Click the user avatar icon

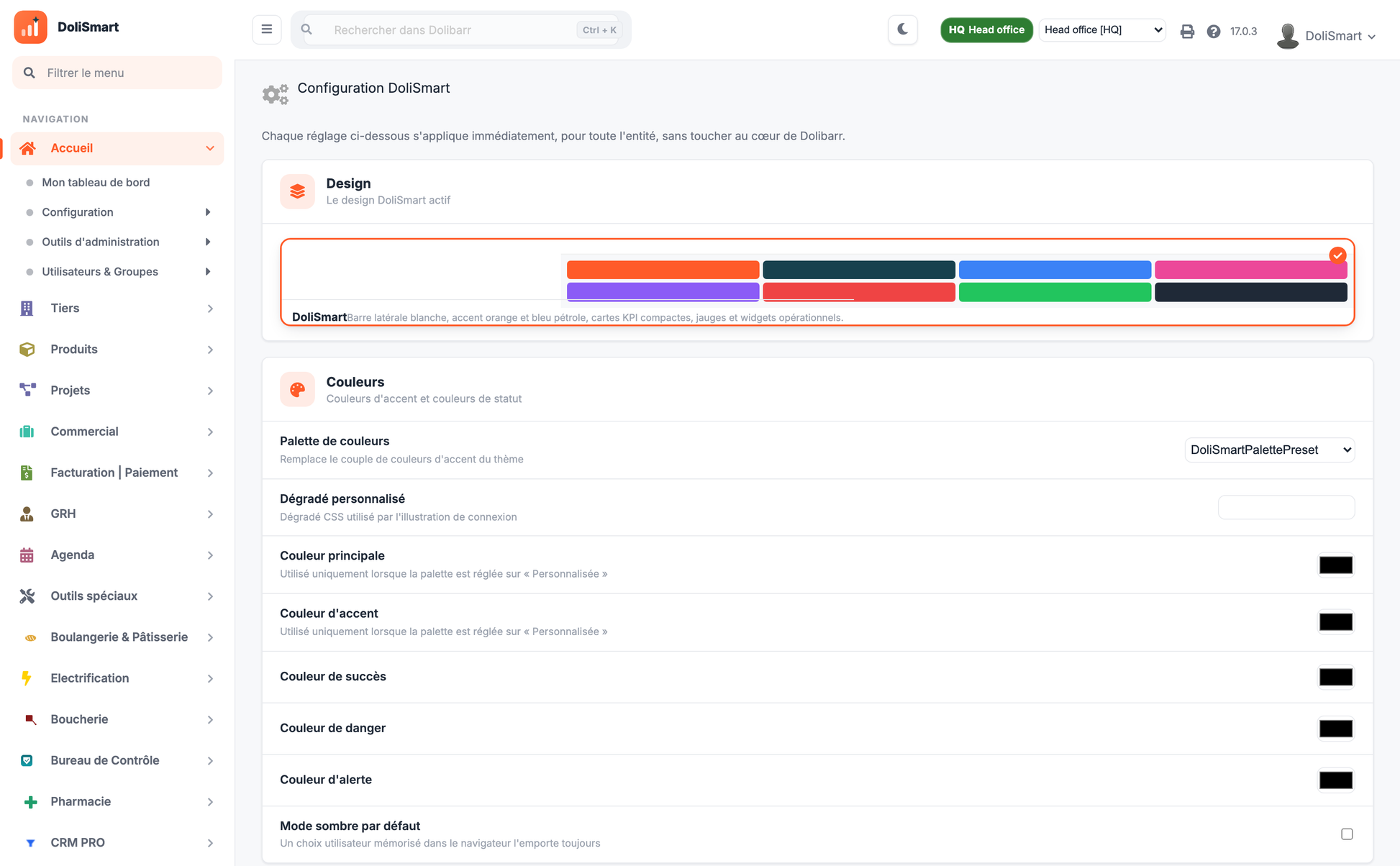[x=1288, y=35]
